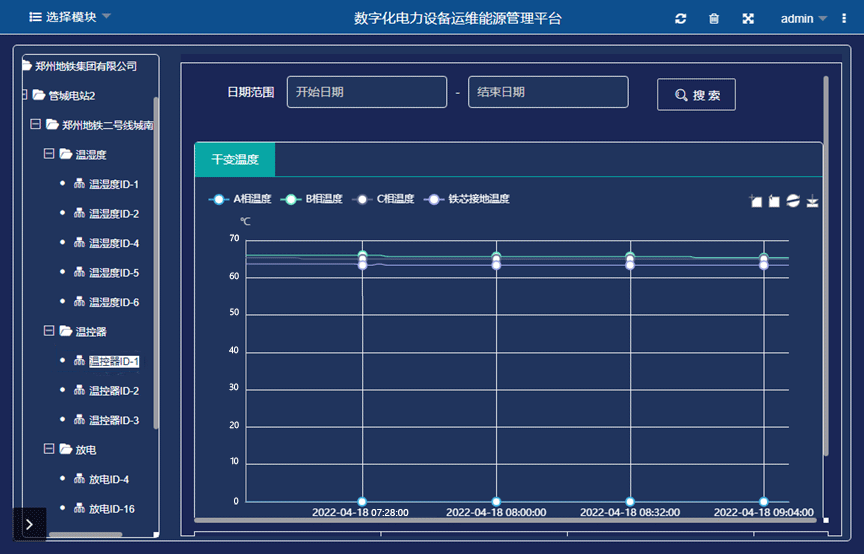This screenshot has width=864, height=554.
Task: Click the refresh icon in the header
Action: [681, 19]
